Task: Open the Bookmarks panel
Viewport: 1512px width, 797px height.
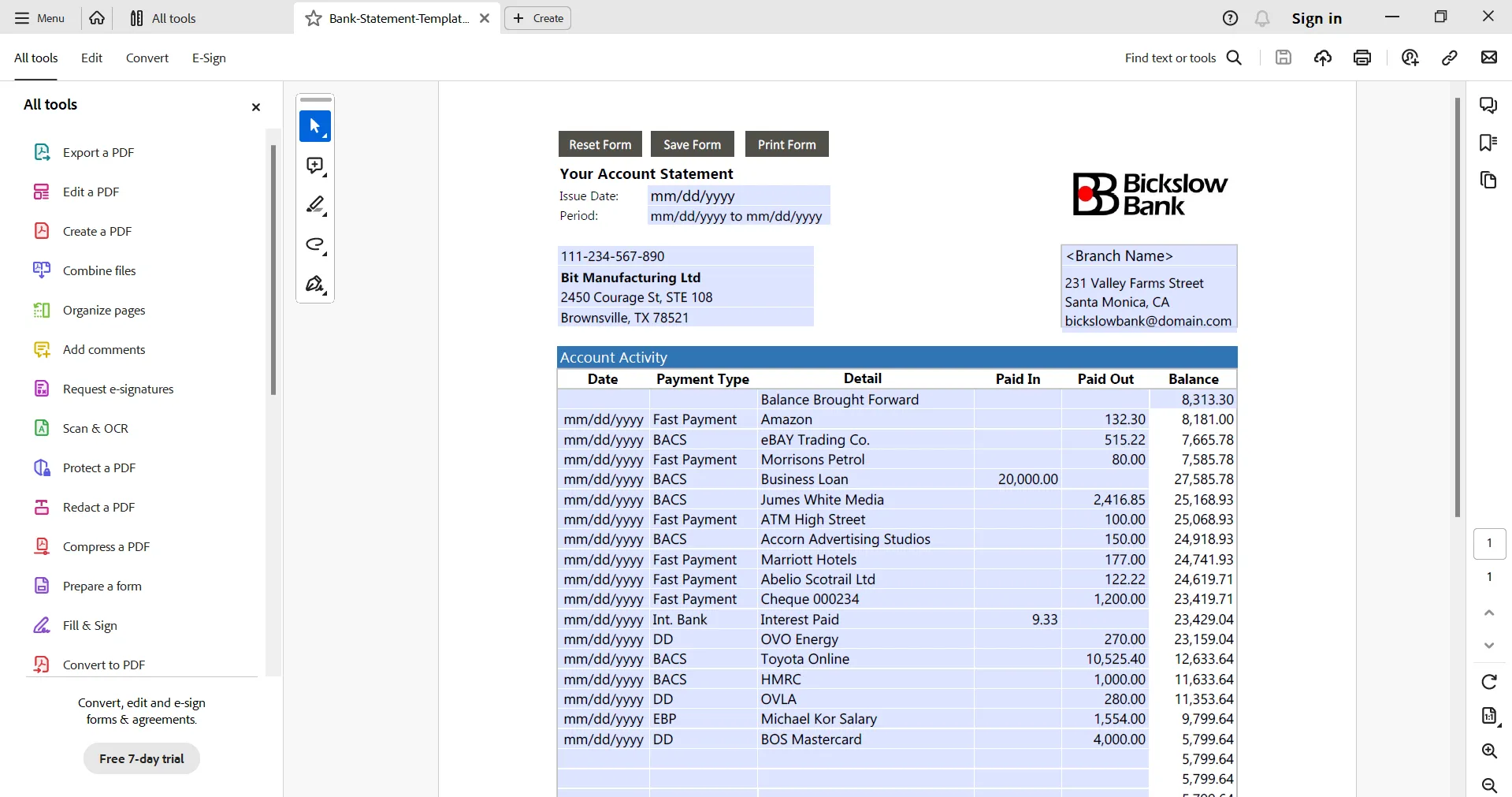Action: (1488, 142)
